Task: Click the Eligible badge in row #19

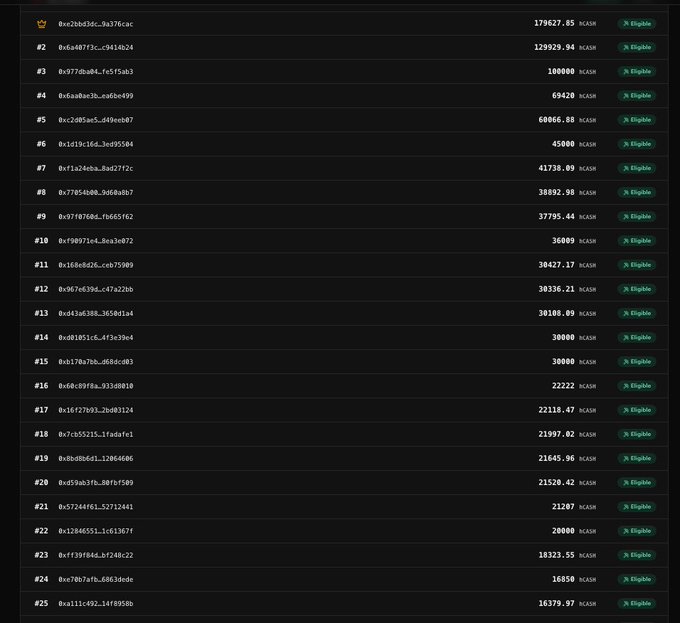Action: pyautogui.click(x=637, y=458)
